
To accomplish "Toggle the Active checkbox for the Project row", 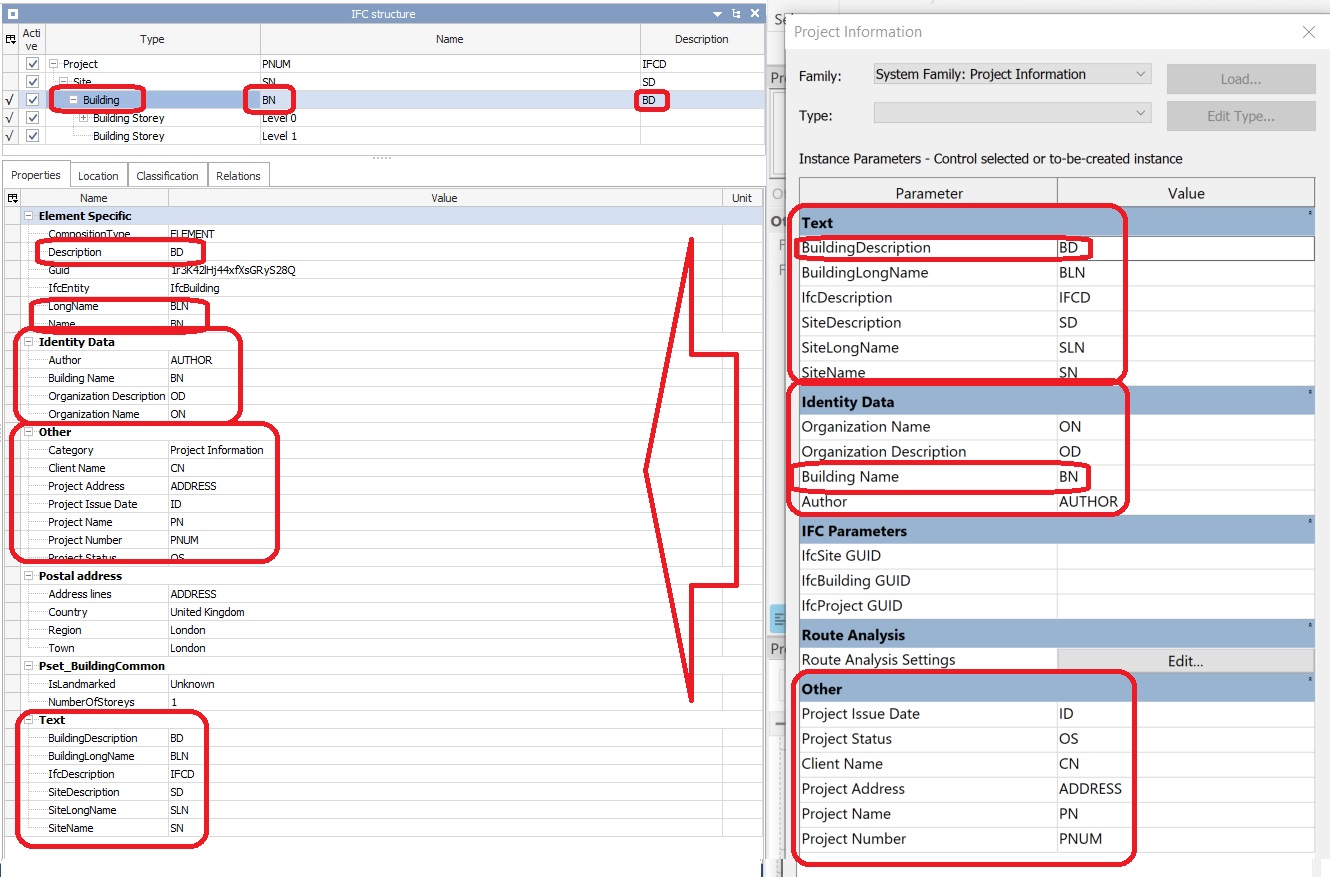I will pos(34,63).
